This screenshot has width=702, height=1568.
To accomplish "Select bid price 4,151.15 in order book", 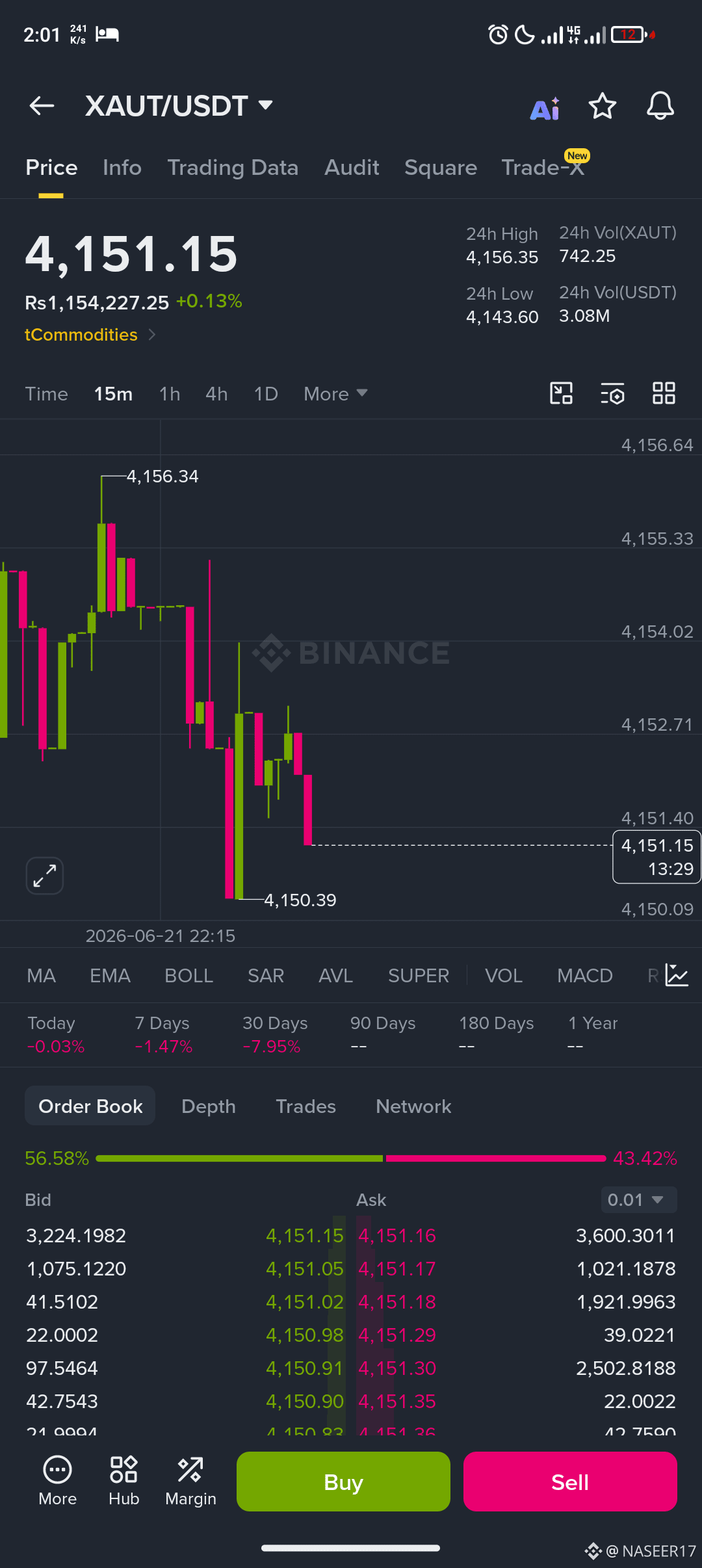I will tap(304, 1236).
